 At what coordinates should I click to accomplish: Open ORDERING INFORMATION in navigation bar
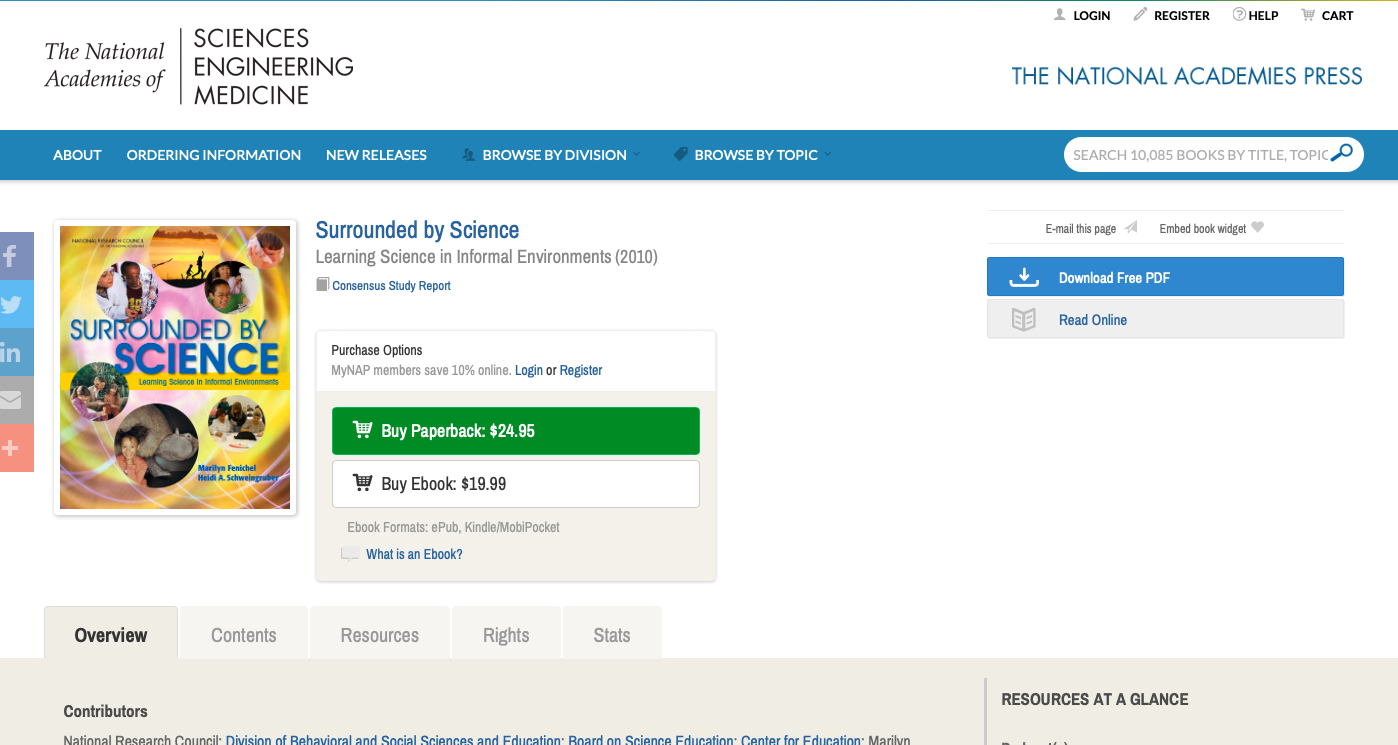[x=214, y=155]
